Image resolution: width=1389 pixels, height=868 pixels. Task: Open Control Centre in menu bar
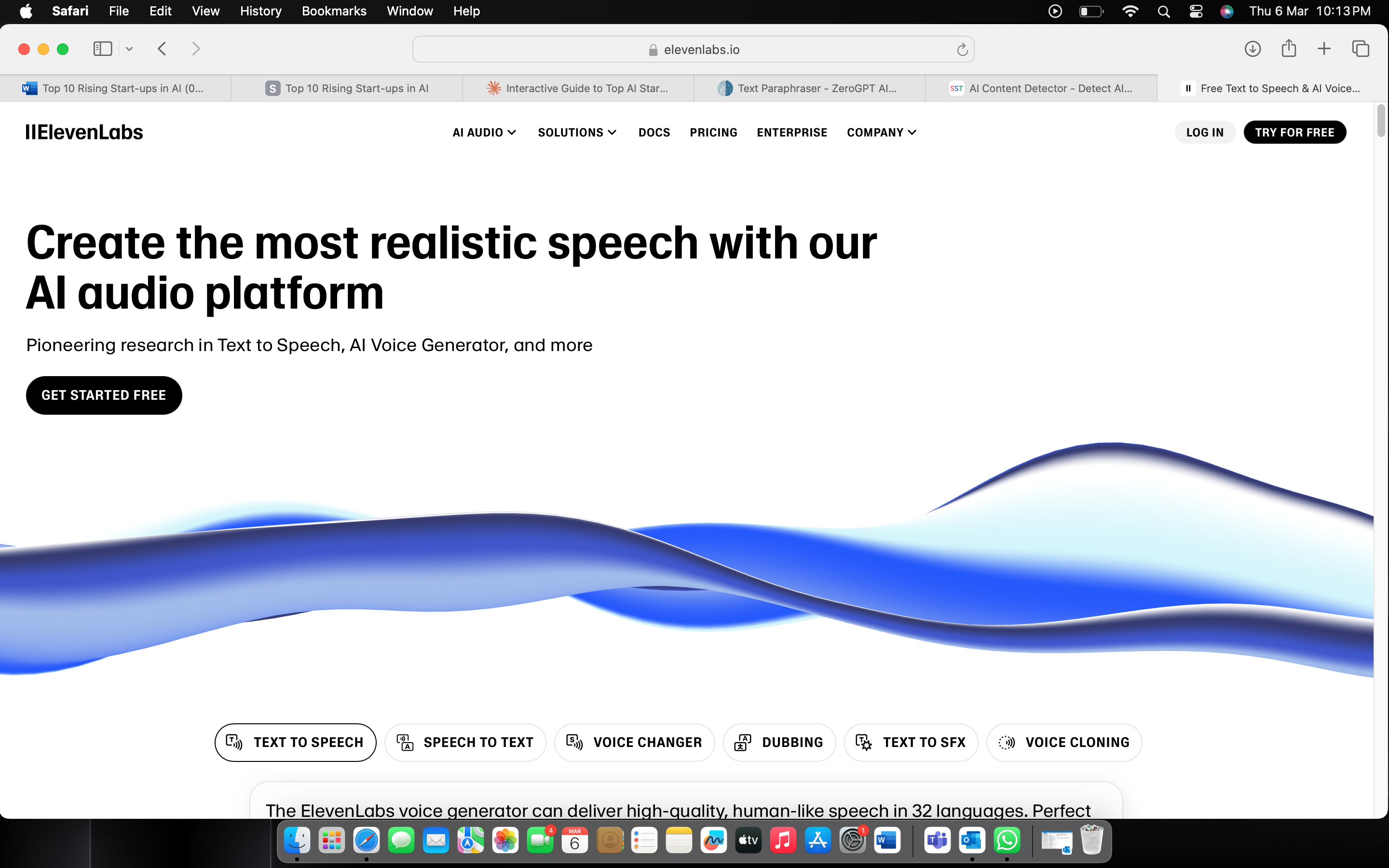1196,12
